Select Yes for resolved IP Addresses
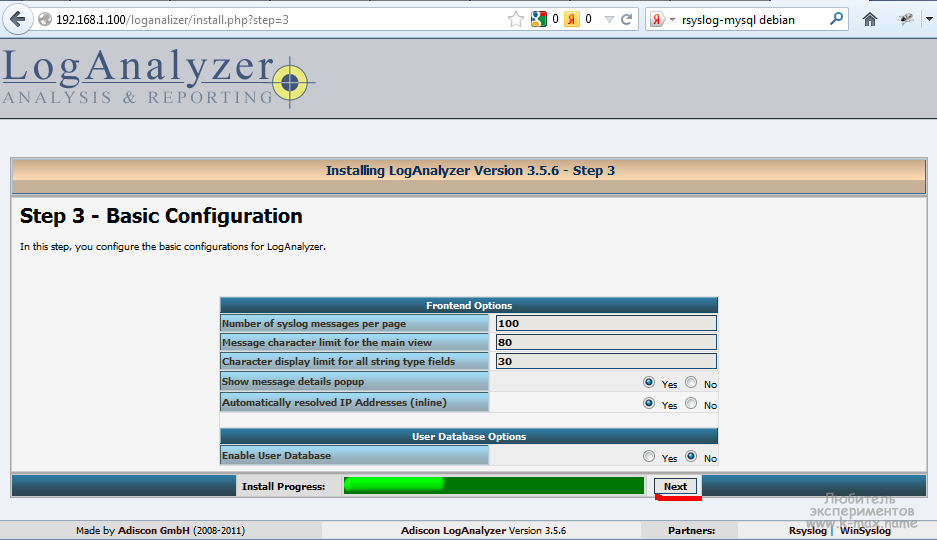937x540 pixels. [x=648, y=403]
